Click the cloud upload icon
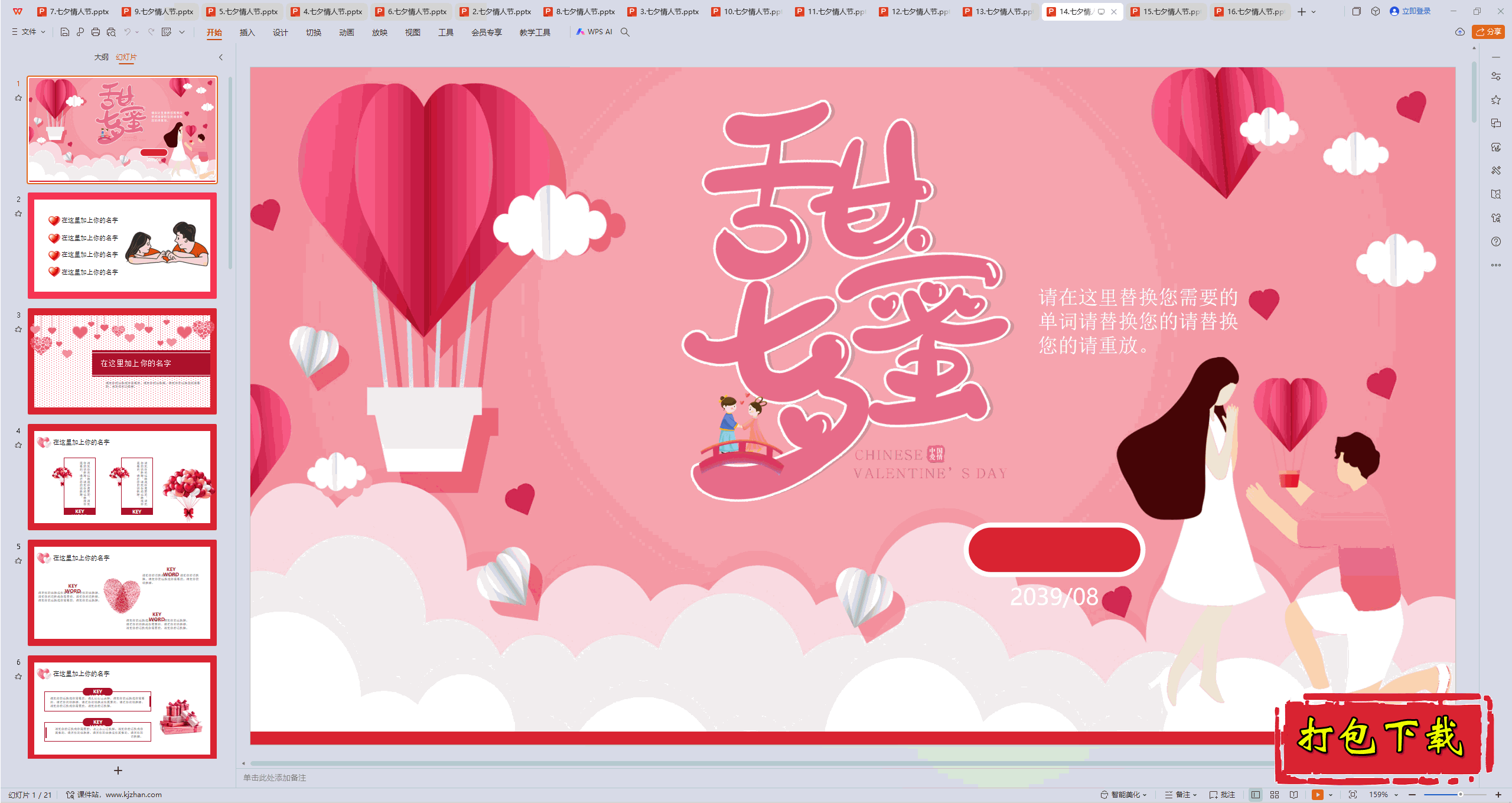 1460,32
